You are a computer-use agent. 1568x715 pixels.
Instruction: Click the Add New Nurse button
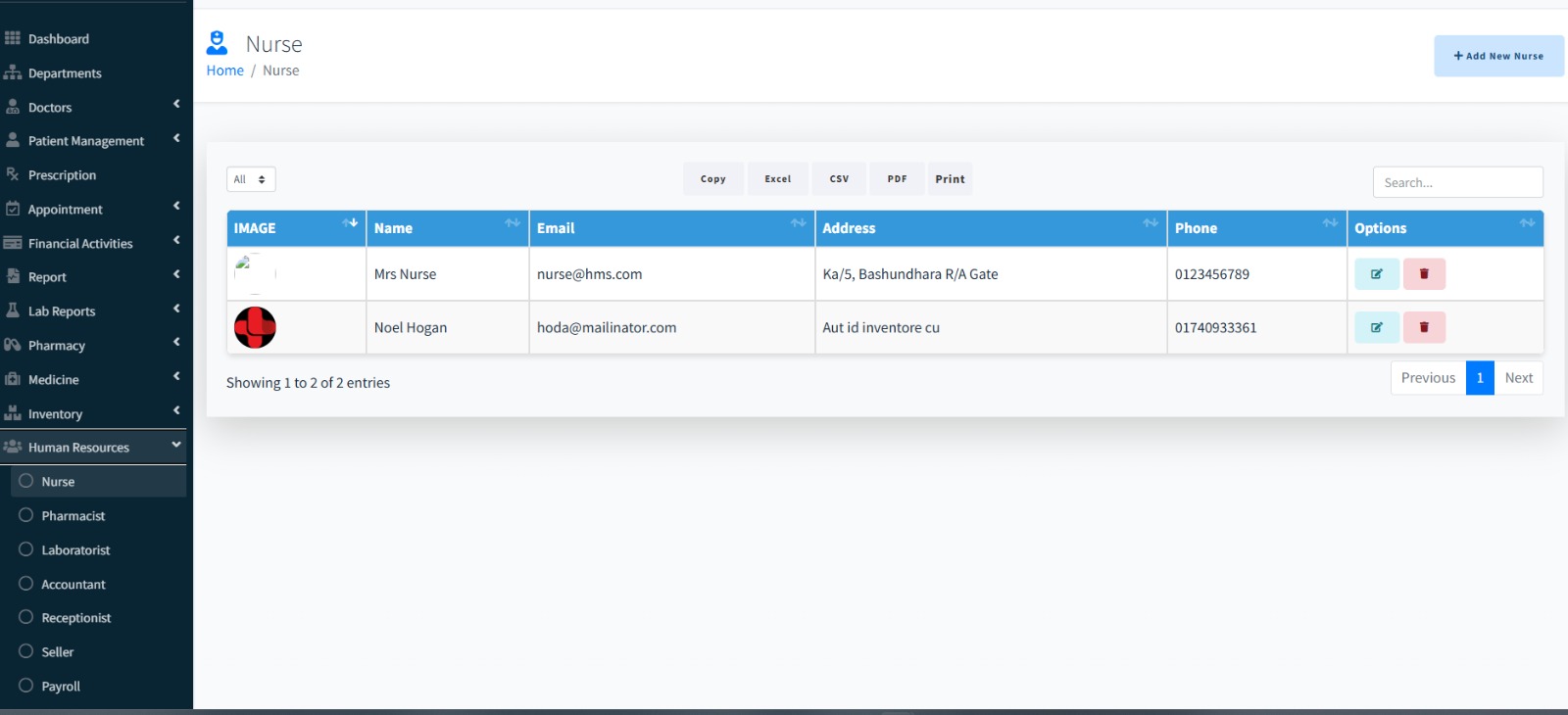click(x=1498, y=56)
